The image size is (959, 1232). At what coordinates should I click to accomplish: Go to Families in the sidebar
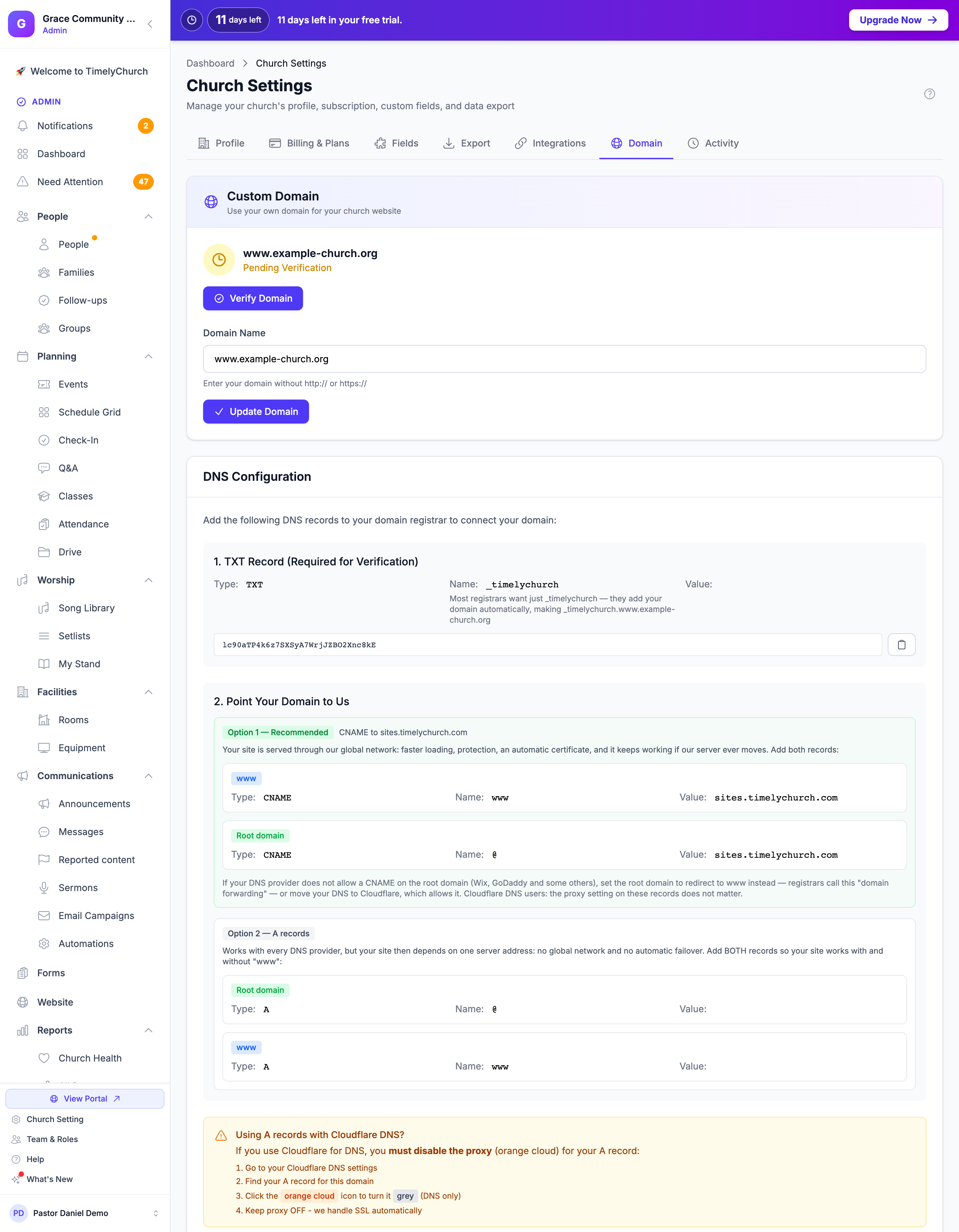click(x=76, y=272)
